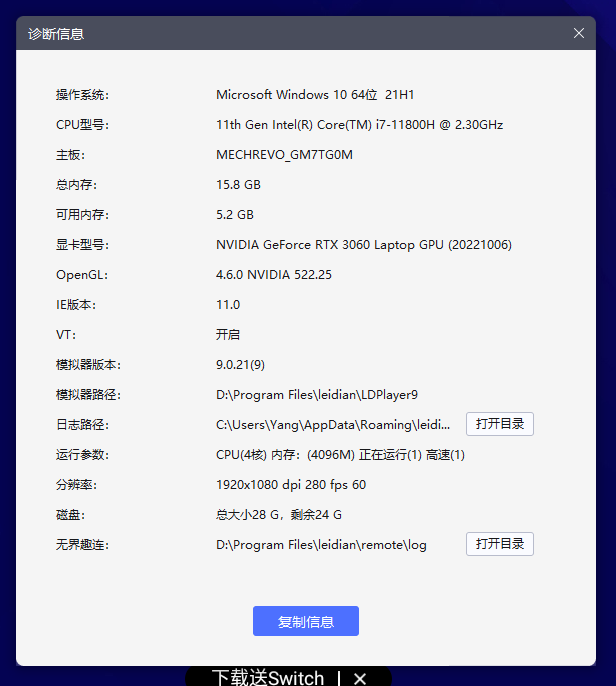Select the total memory value 15.8 GB
The width and height of the screenshot is (616, 686).
pyautogui.click(x=238, y=185)
